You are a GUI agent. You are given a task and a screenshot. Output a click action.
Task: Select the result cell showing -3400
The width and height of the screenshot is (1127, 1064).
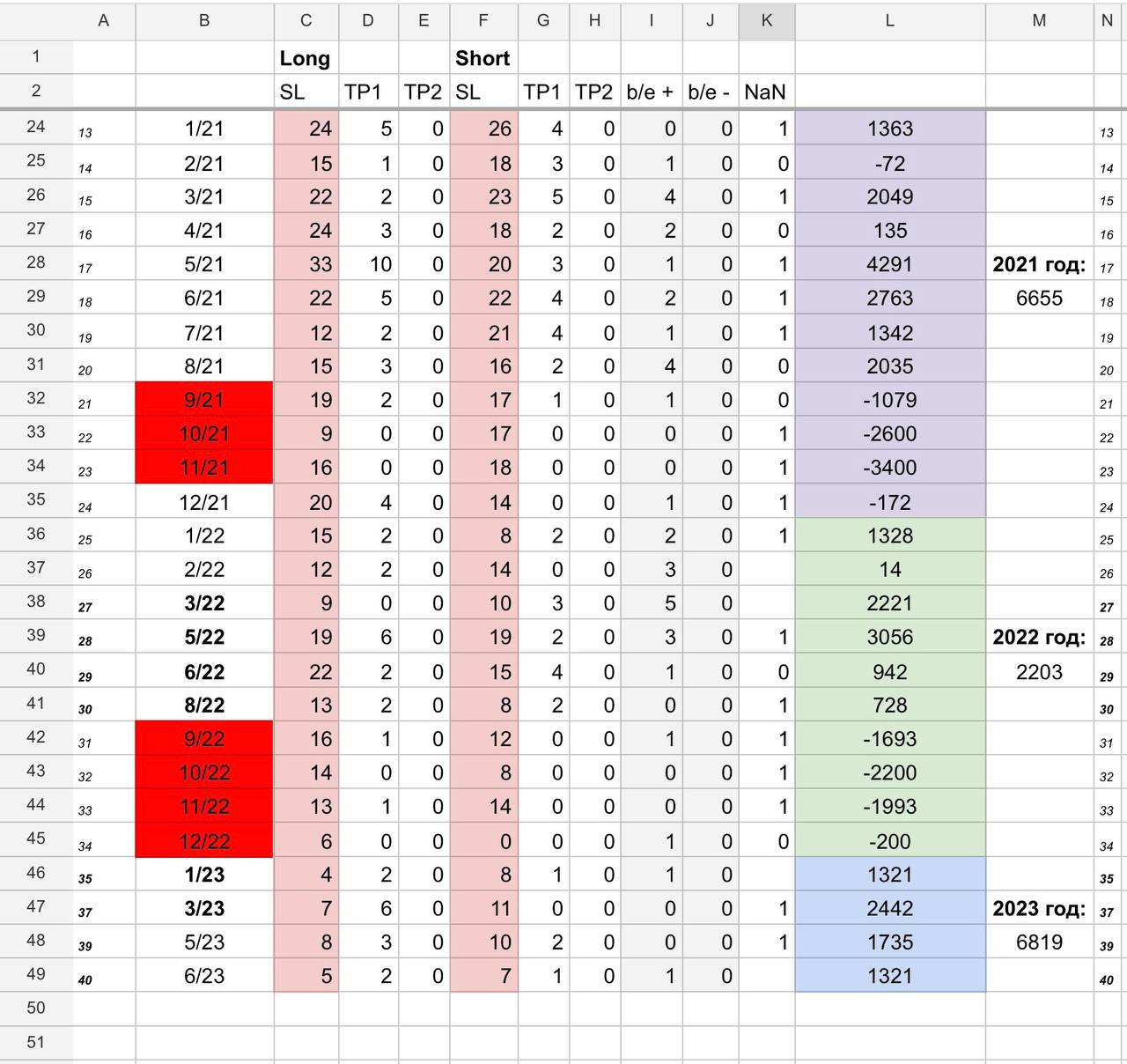(x=890, y=467)
